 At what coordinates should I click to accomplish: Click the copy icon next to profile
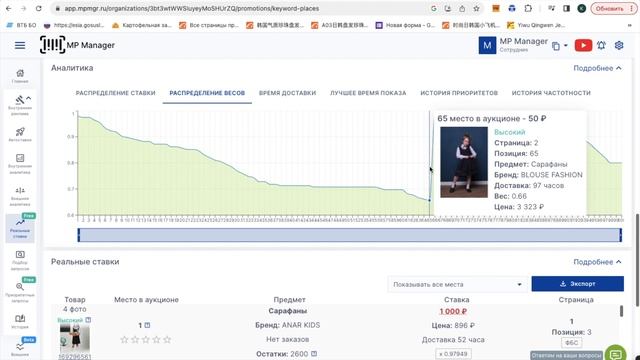click(556, 46)
